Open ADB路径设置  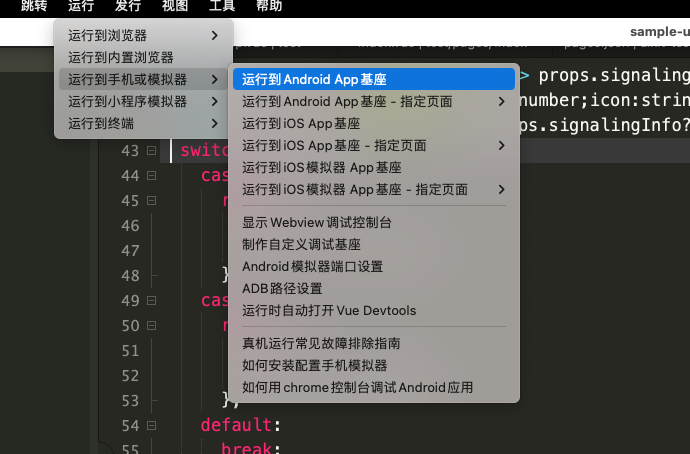[x=374, y=288]
